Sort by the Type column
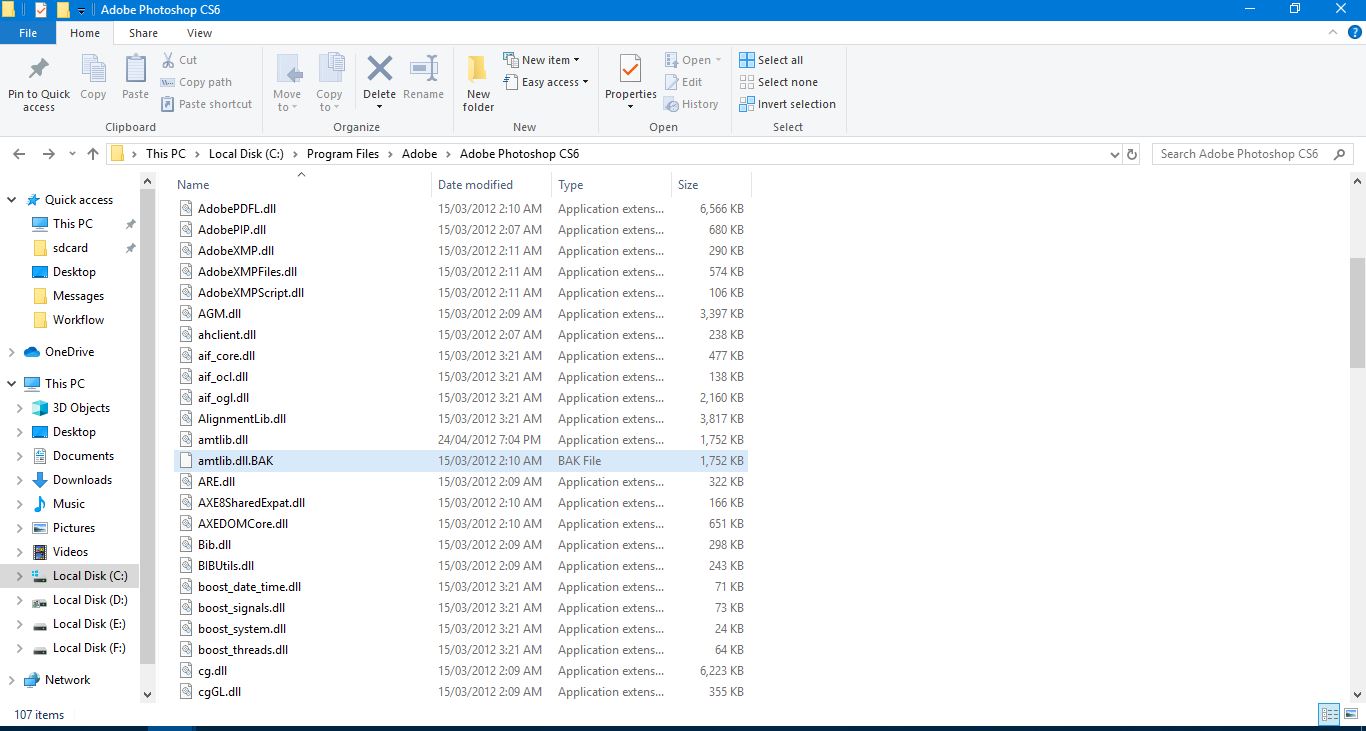 point(611,185)
